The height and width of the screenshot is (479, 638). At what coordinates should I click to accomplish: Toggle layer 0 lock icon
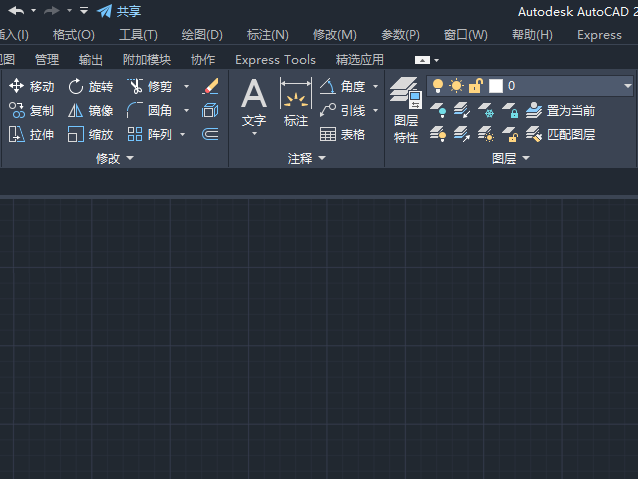click(x=475, y=86)
